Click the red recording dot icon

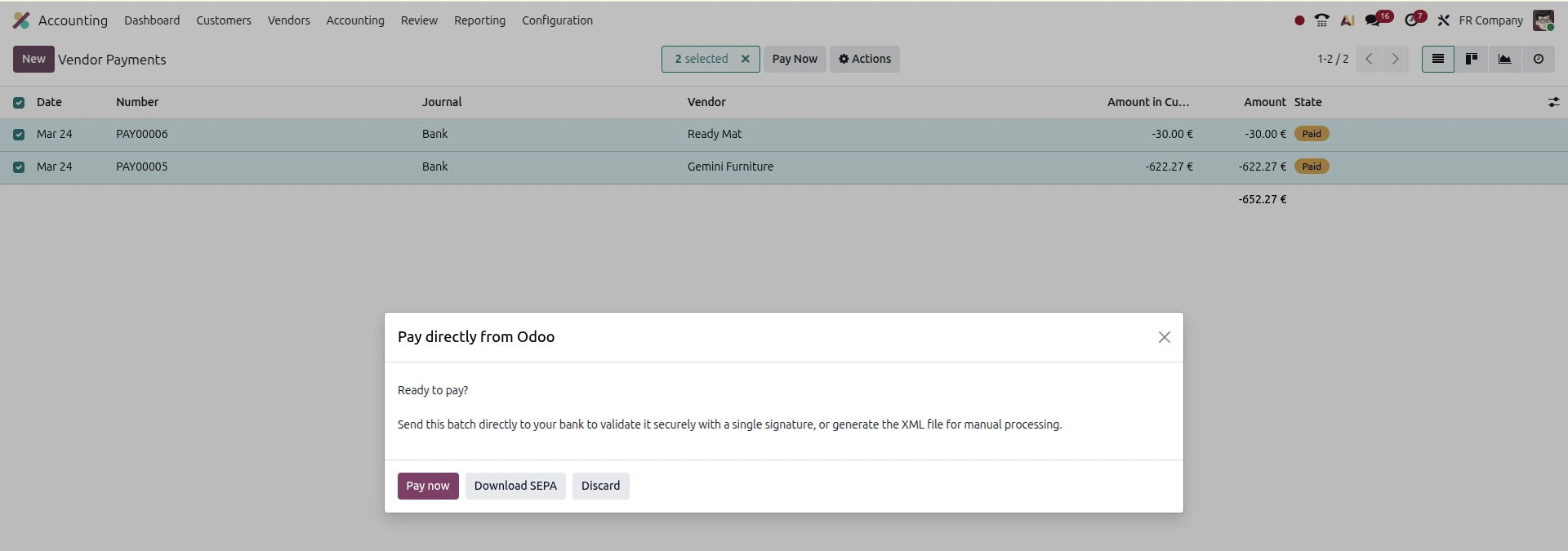pos(1299,20)
